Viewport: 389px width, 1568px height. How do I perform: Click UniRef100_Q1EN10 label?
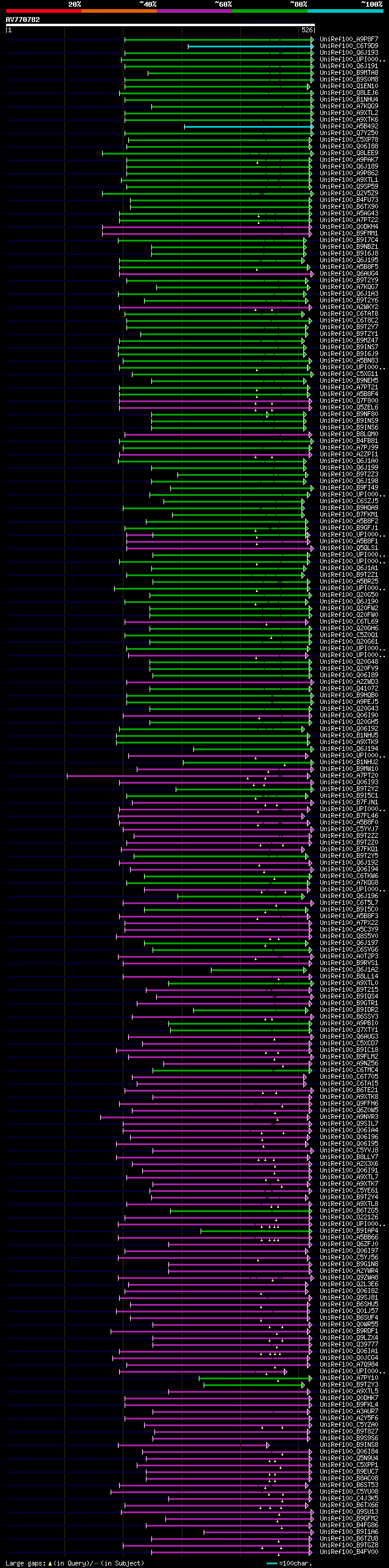349,86
